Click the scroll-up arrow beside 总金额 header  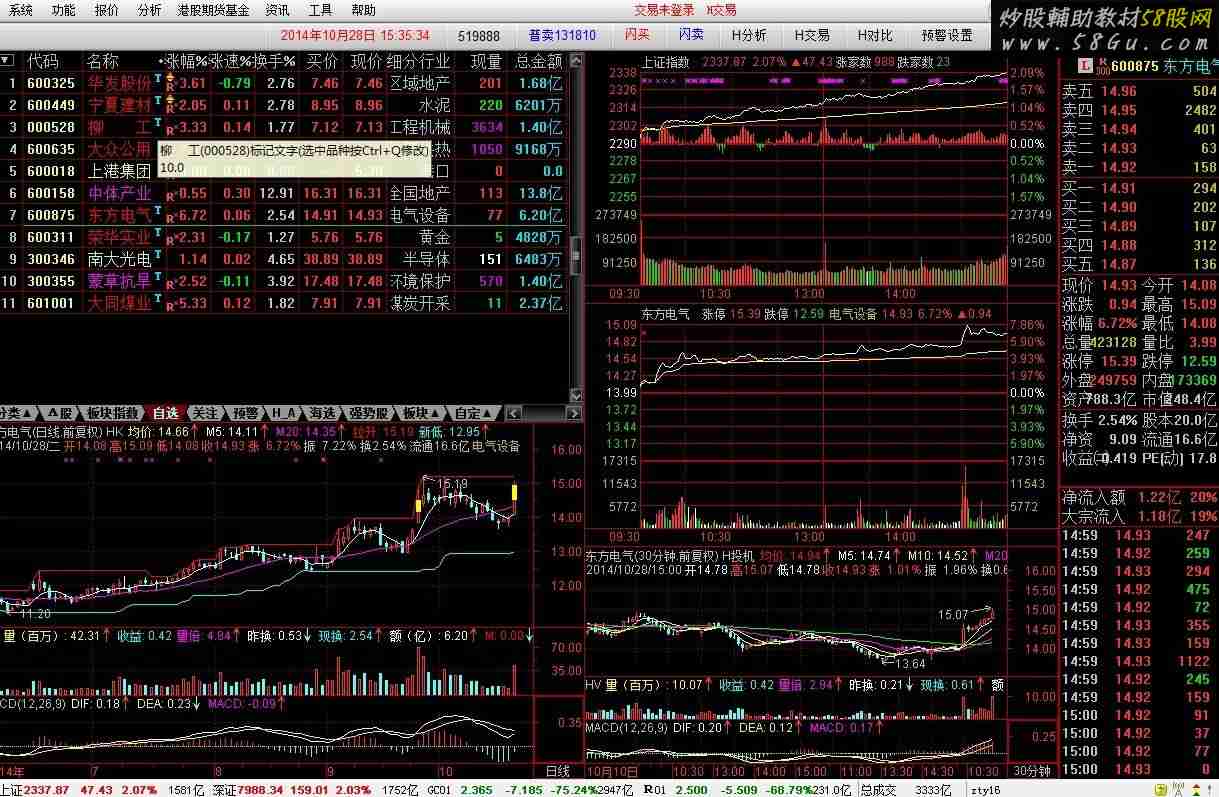pos(575,61)
